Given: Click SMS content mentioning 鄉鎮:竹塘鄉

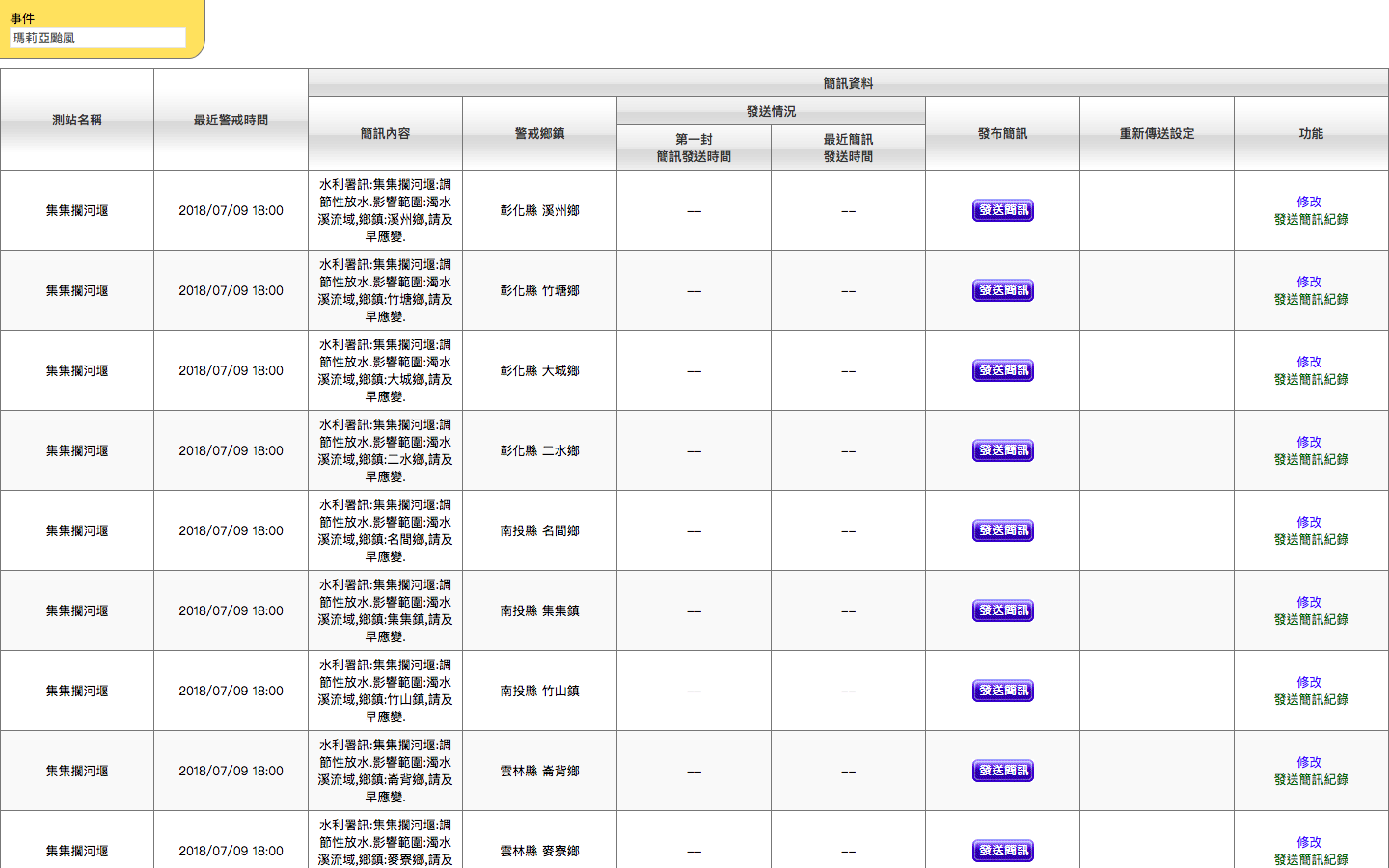Looking at the screenshot, I should (x=385, y=290).
